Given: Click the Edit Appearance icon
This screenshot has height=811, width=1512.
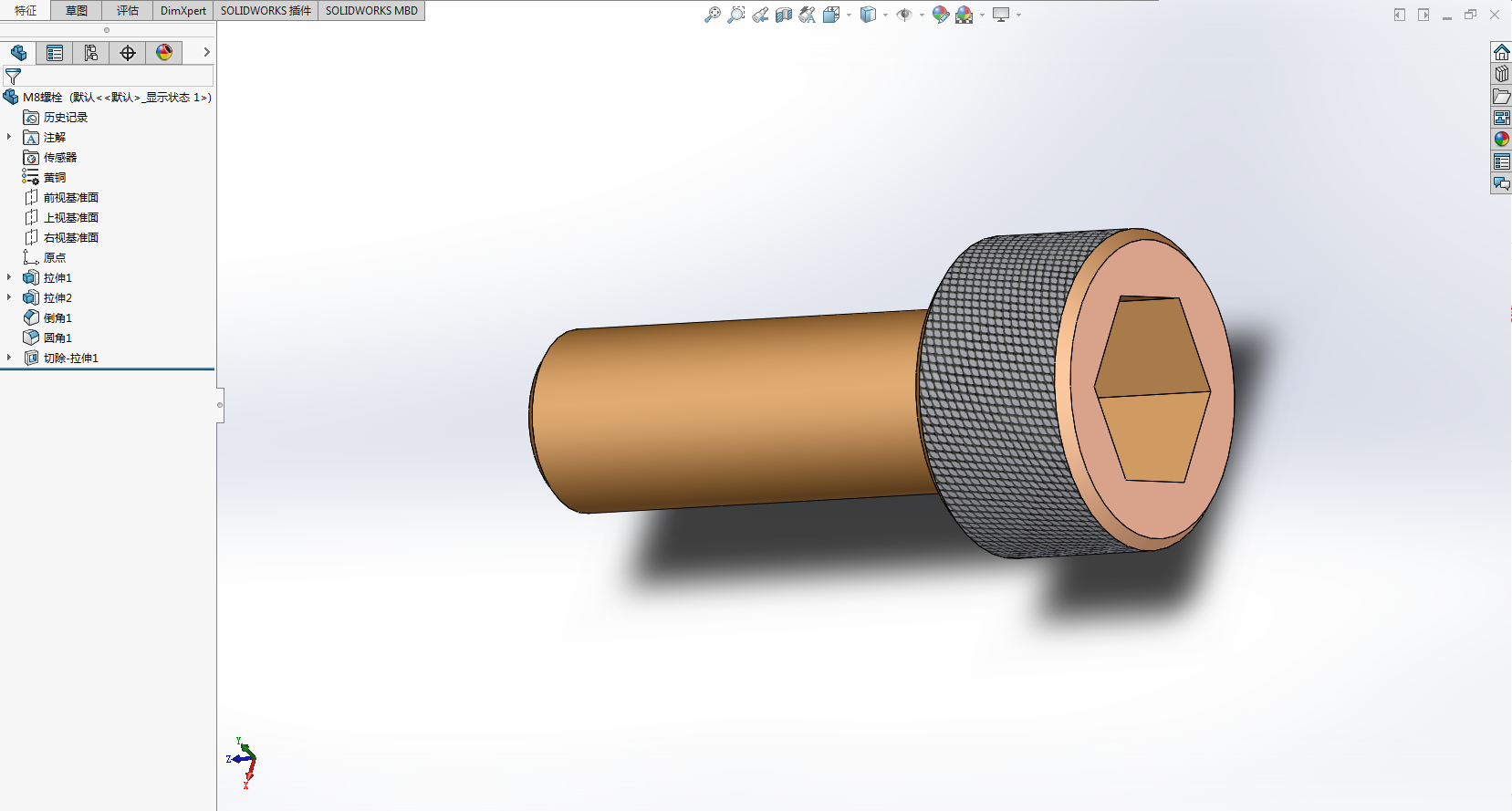Looking at the screenshot, I should (x=941, y=15).
